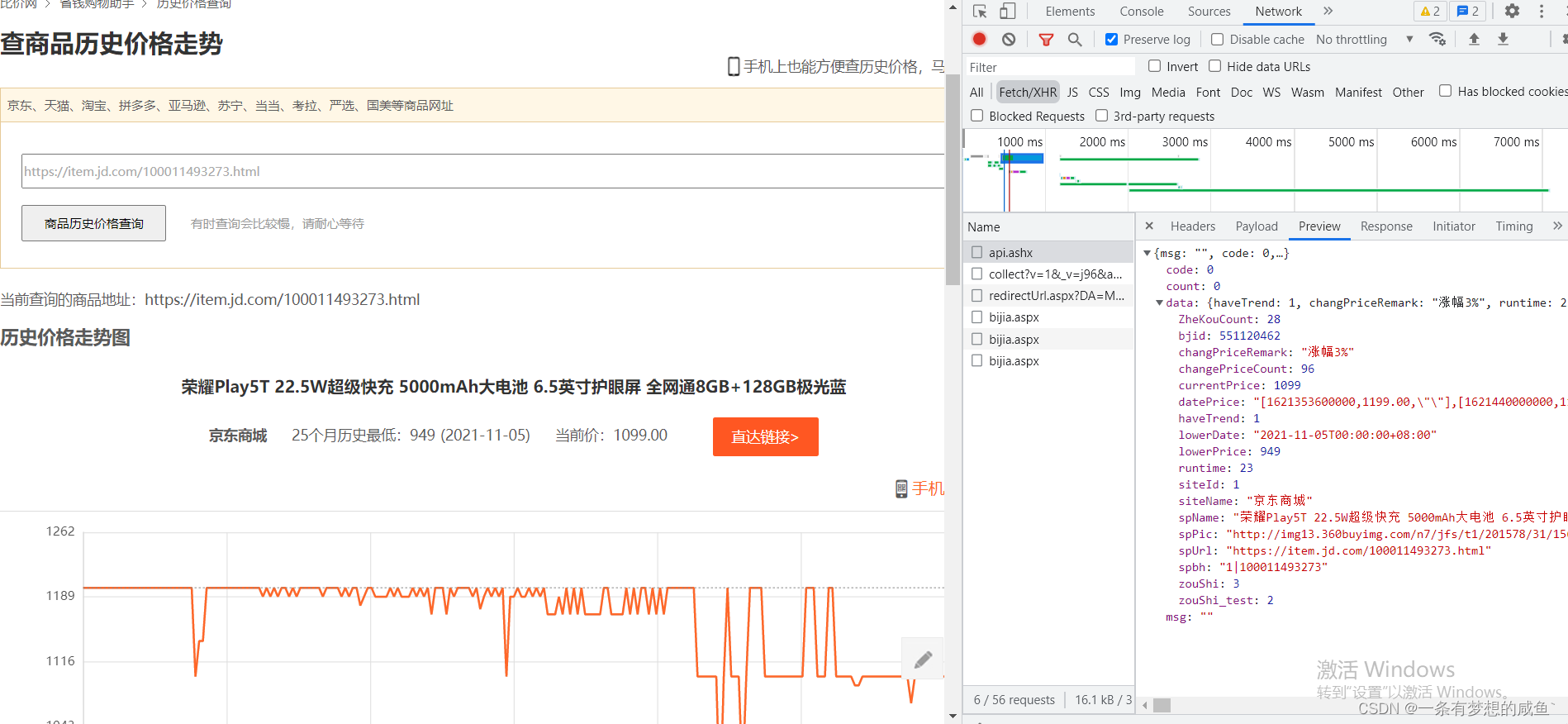Image resolution: width=1568 pixels, height=724 pixels.
Task: Show more DevTools panels chevron
Action: tap(1328, 12)
